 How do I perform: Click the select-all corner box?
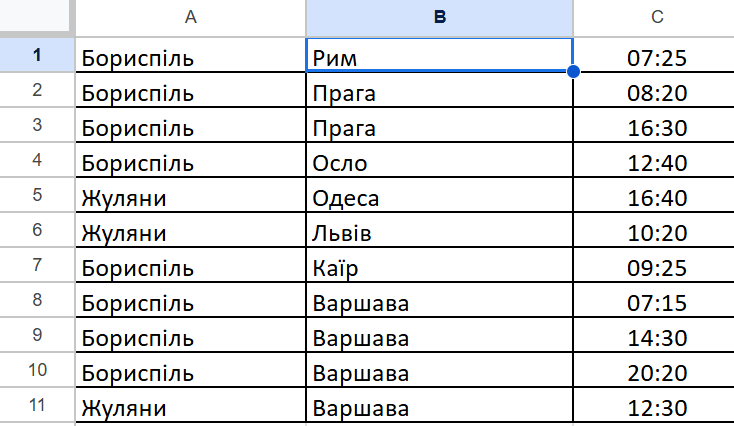tap(37, 16)
